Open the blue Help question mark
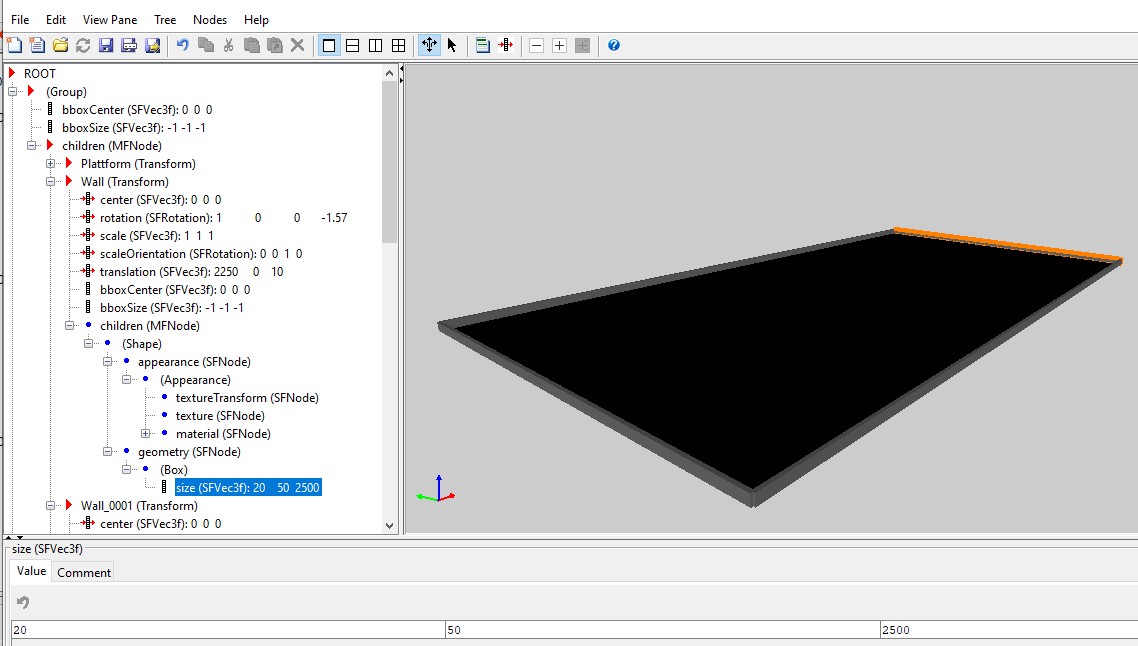The height and width of the screenshot is (646, 1138). point(614,45)
